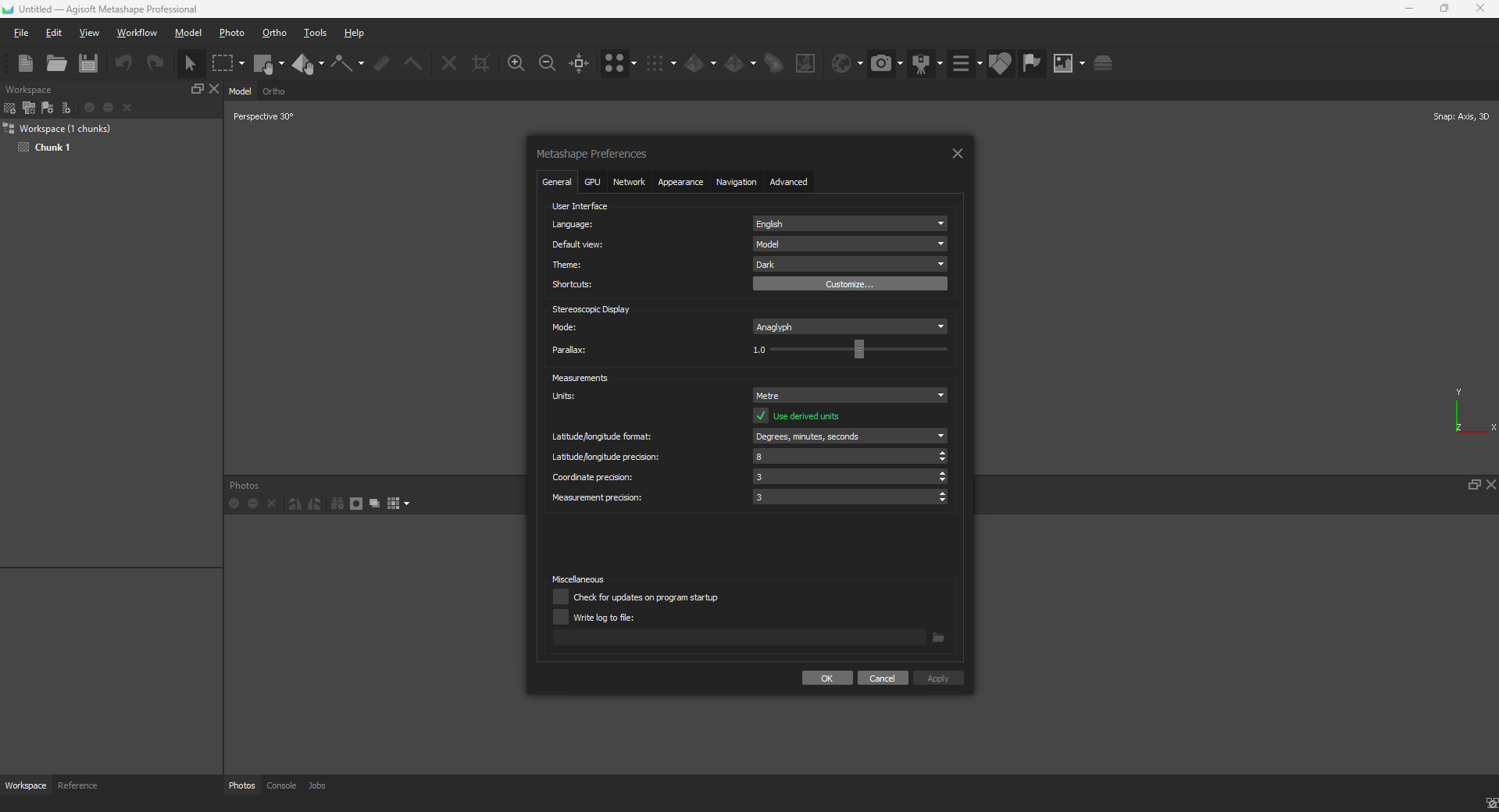Switch to the Advanced preferences tab
The height and width of the screenshot is (812, 1499).
(788, 182)
